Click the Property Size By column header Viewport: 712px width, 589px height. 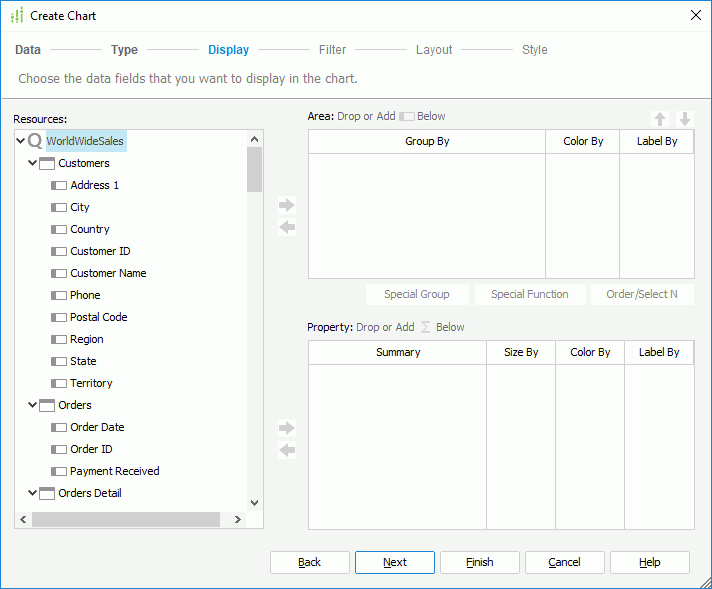tap(521, 352)
